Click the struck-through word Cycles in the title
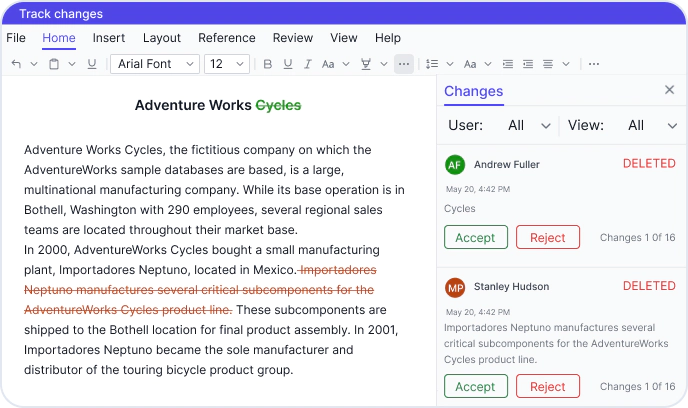Image resolution: width=688 pixels, height=408 pixels. [278, 106]
